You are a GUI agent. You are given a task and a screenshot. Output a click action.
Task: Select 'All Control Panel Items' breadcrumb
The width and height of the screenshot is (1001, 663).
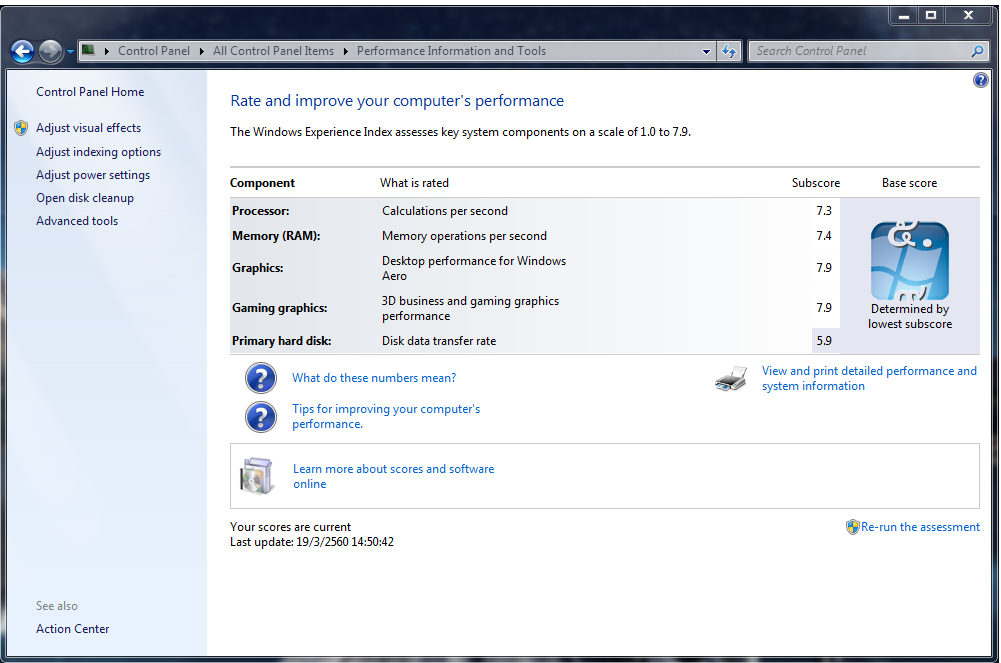[273, 51]
